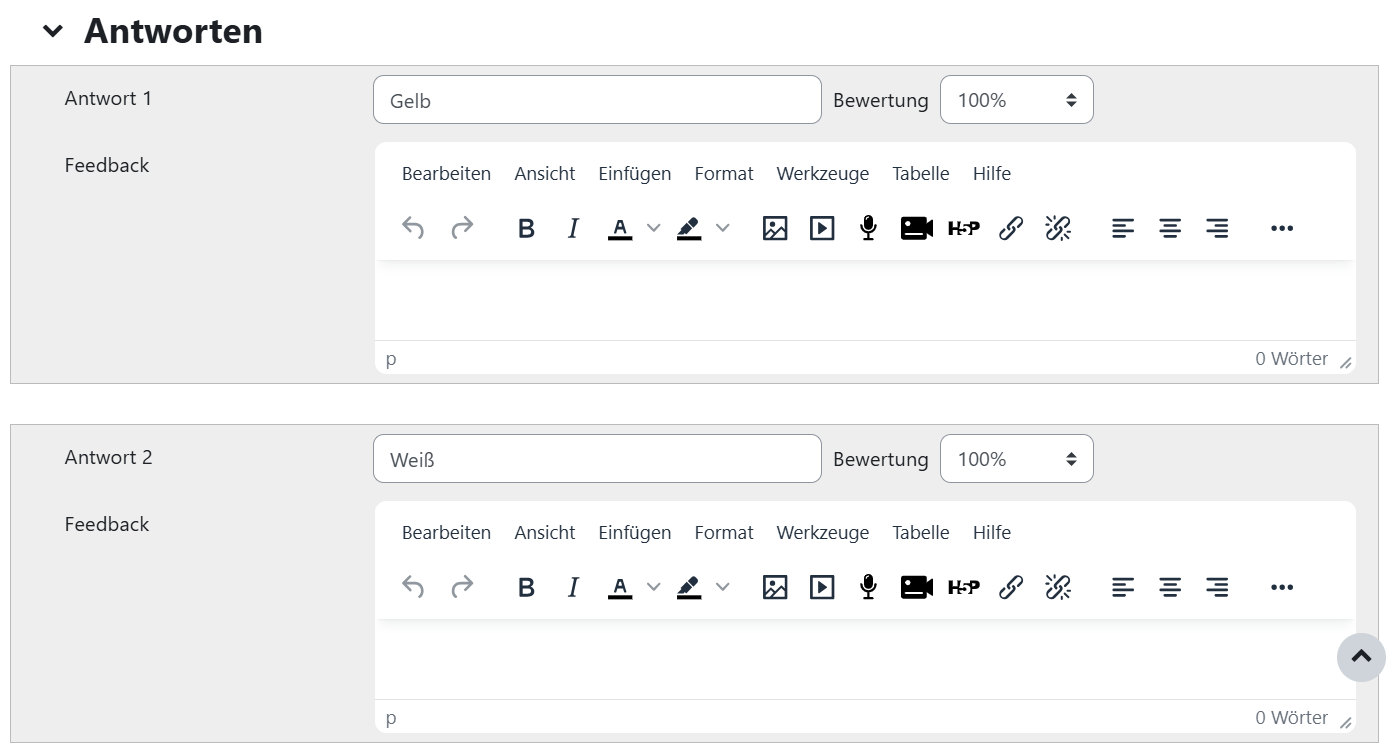Insert image in Antwort 1 feedback editor
This screenshot has height=756, width=1394.
775,228
